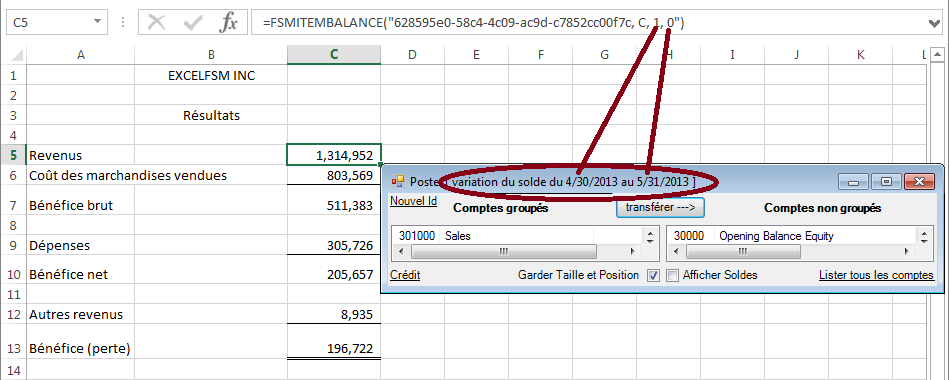Click the Nouvel Id link
Image resolution: width=949 pixels, height=380 pixels.
[x=413, y=201]
